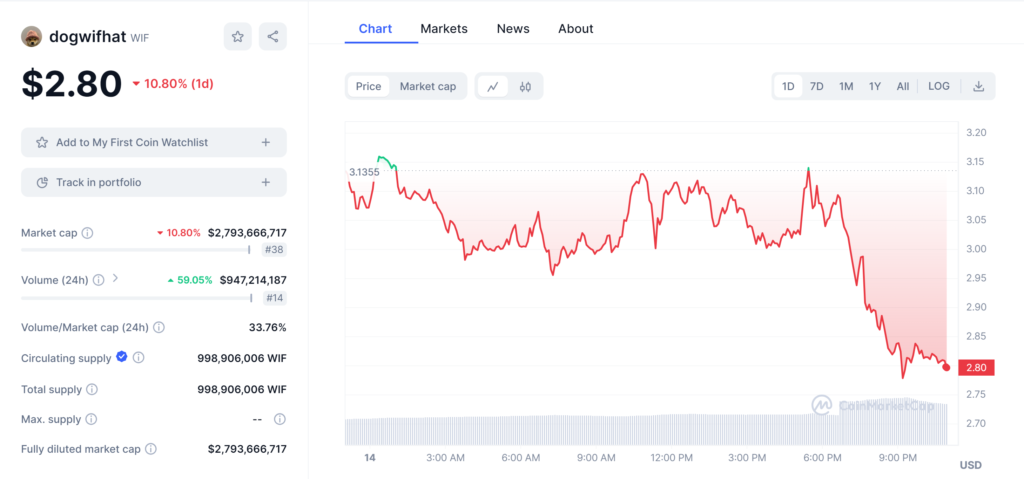Switch to the News tab
This screenshot has width=1024, height=479.
tap(513, 29)
